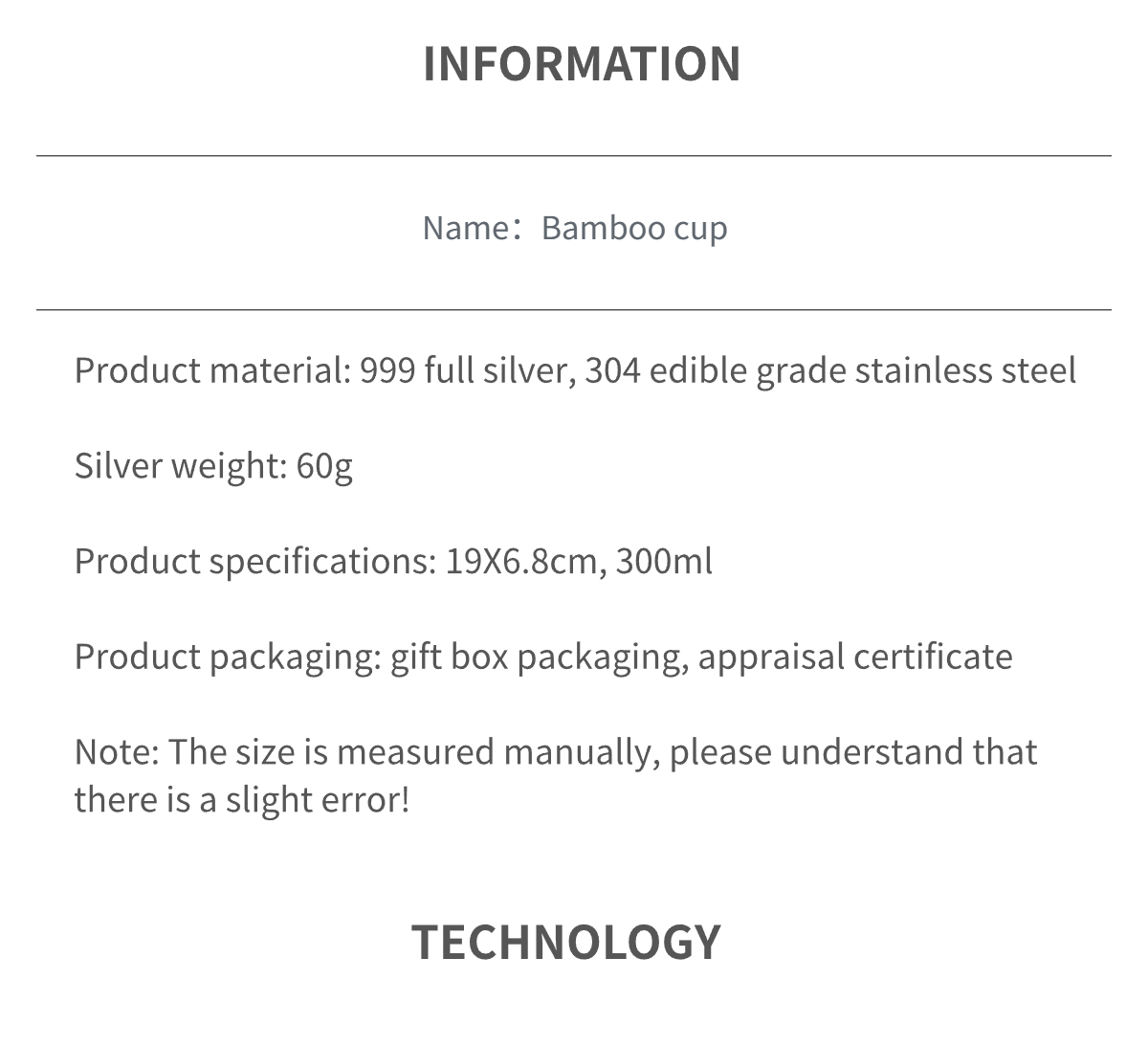
Task: Click the "please understand that" phrase
Action: (853, 752)
